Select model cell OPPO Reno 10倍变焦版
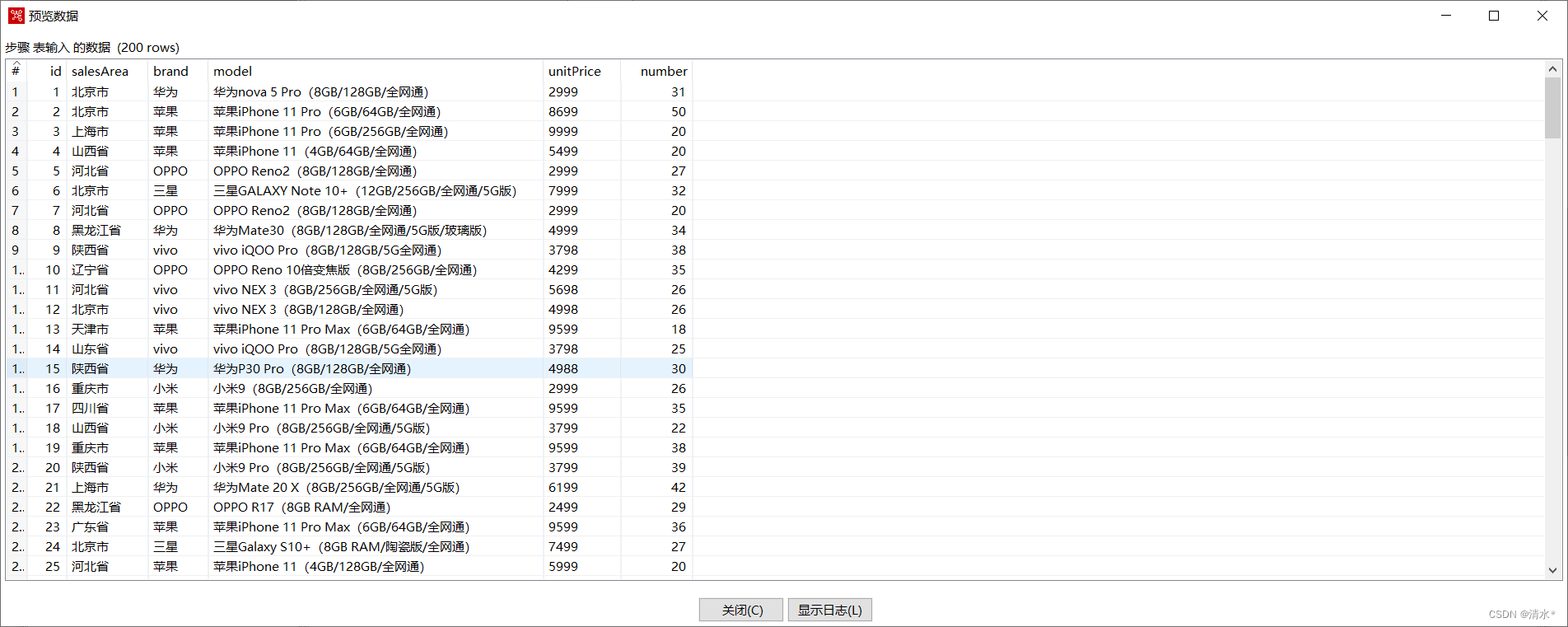Viewport: 1568px width, 627px height. (345, 269)
